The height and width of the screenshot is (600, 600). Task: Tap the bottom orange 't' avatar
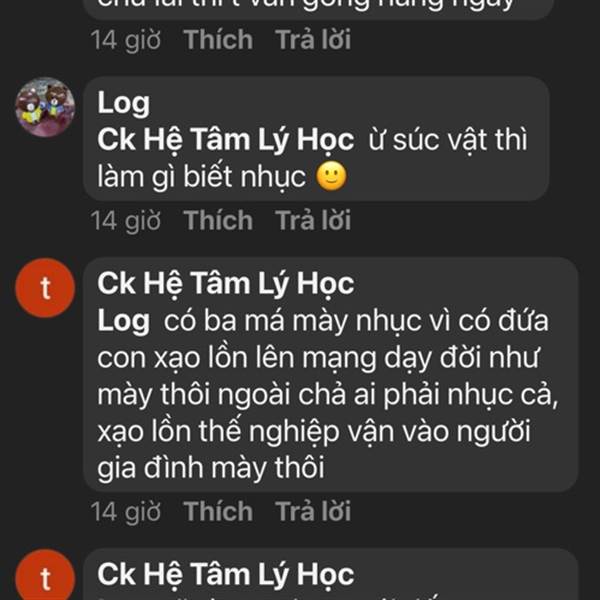pos(45,575)
